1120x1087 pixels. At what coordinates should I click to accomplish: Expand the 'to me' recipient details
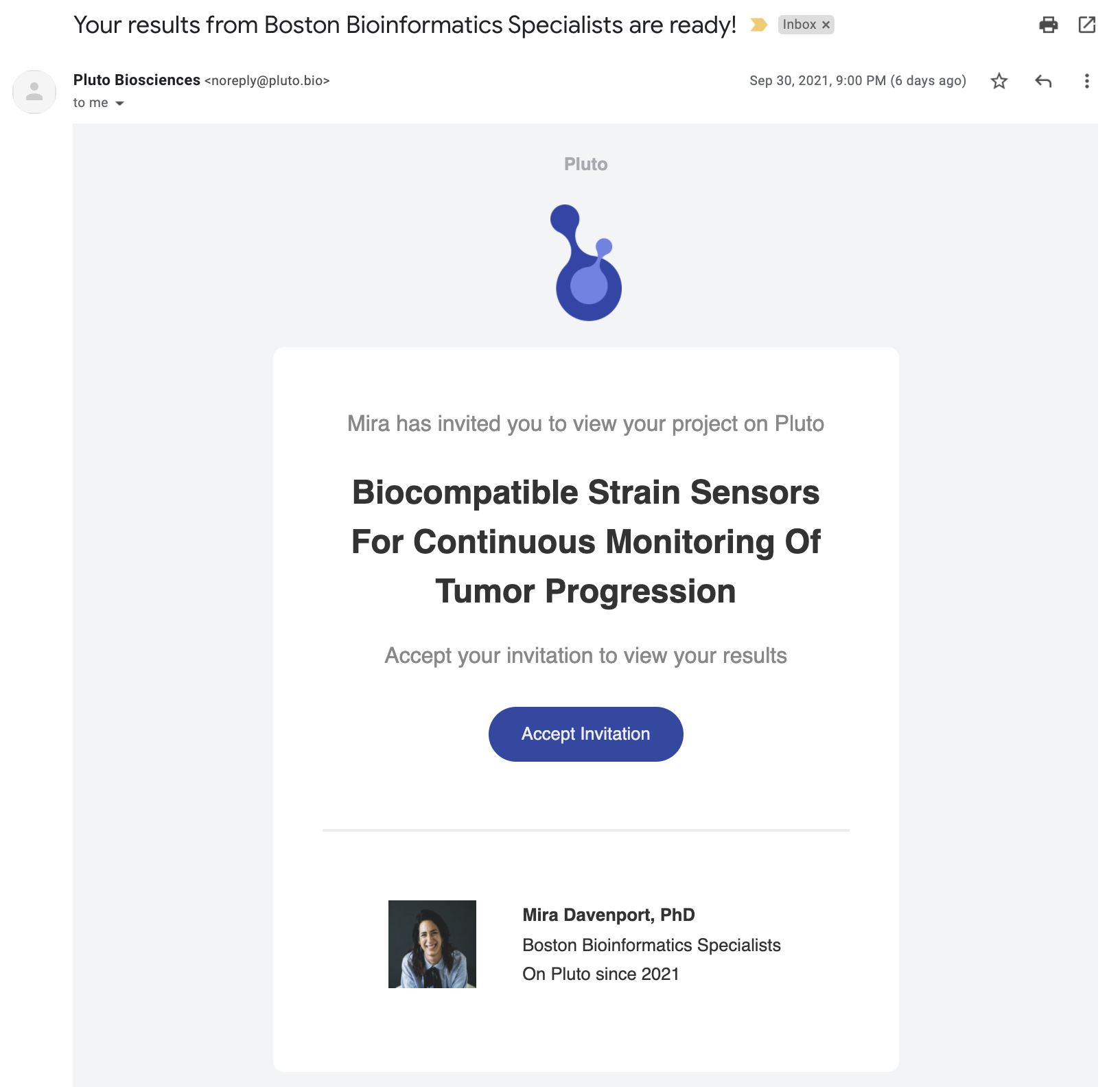119,103
